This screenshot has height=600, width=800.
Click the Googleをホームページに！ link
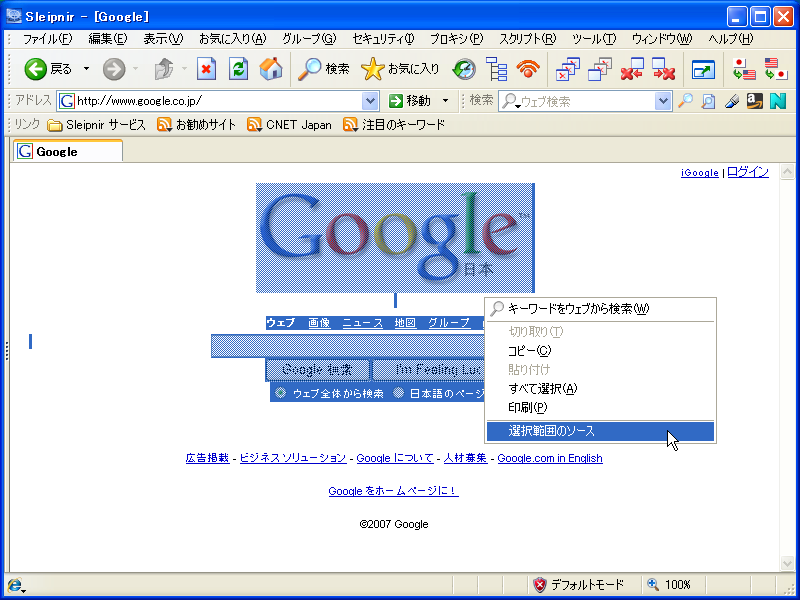(393, 491)
